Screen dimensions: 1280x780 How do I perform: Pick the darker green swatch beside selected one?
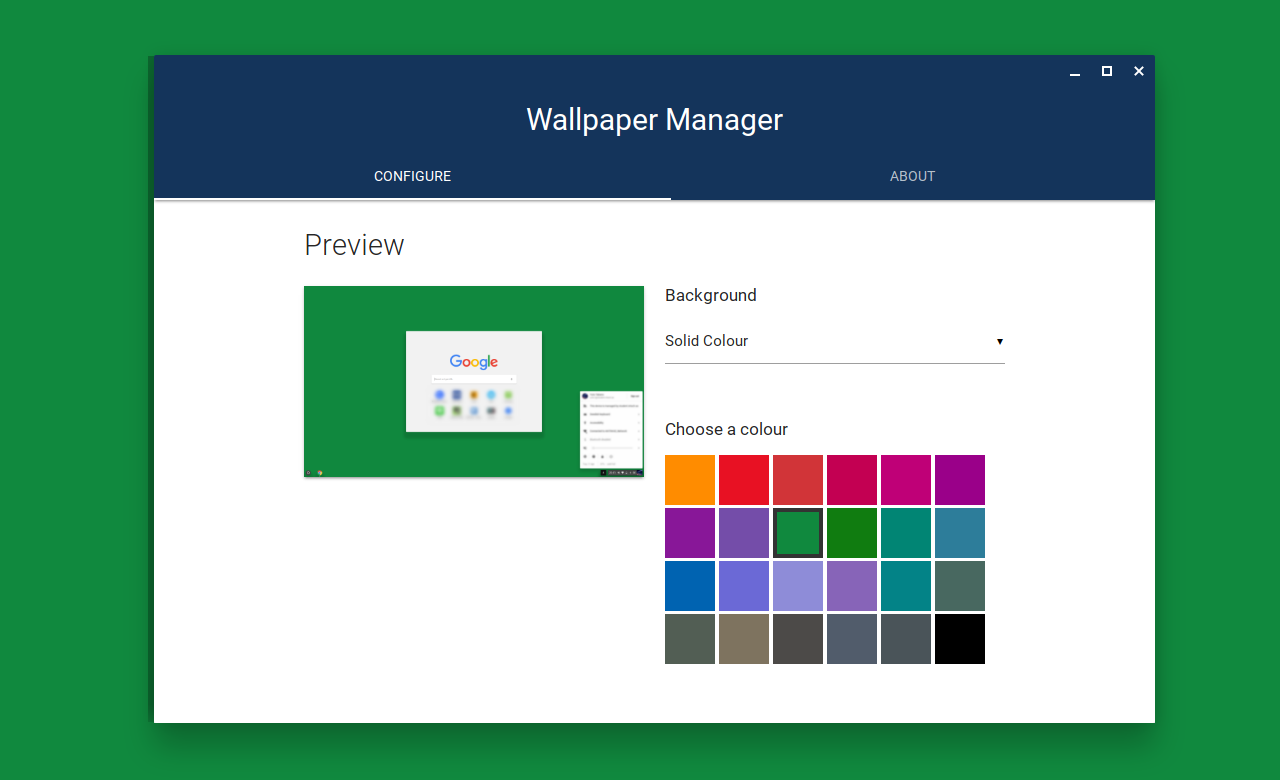(852, 533)
